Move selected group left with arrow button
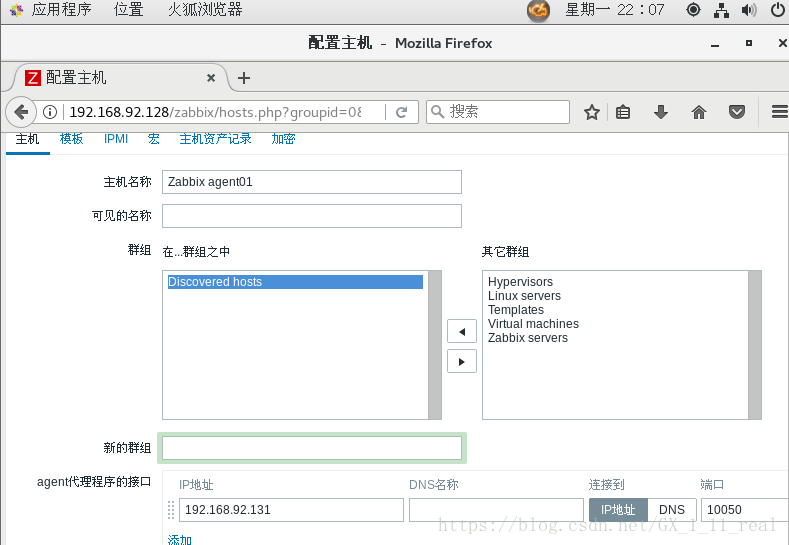789x545 pixels. click(462, 332)
